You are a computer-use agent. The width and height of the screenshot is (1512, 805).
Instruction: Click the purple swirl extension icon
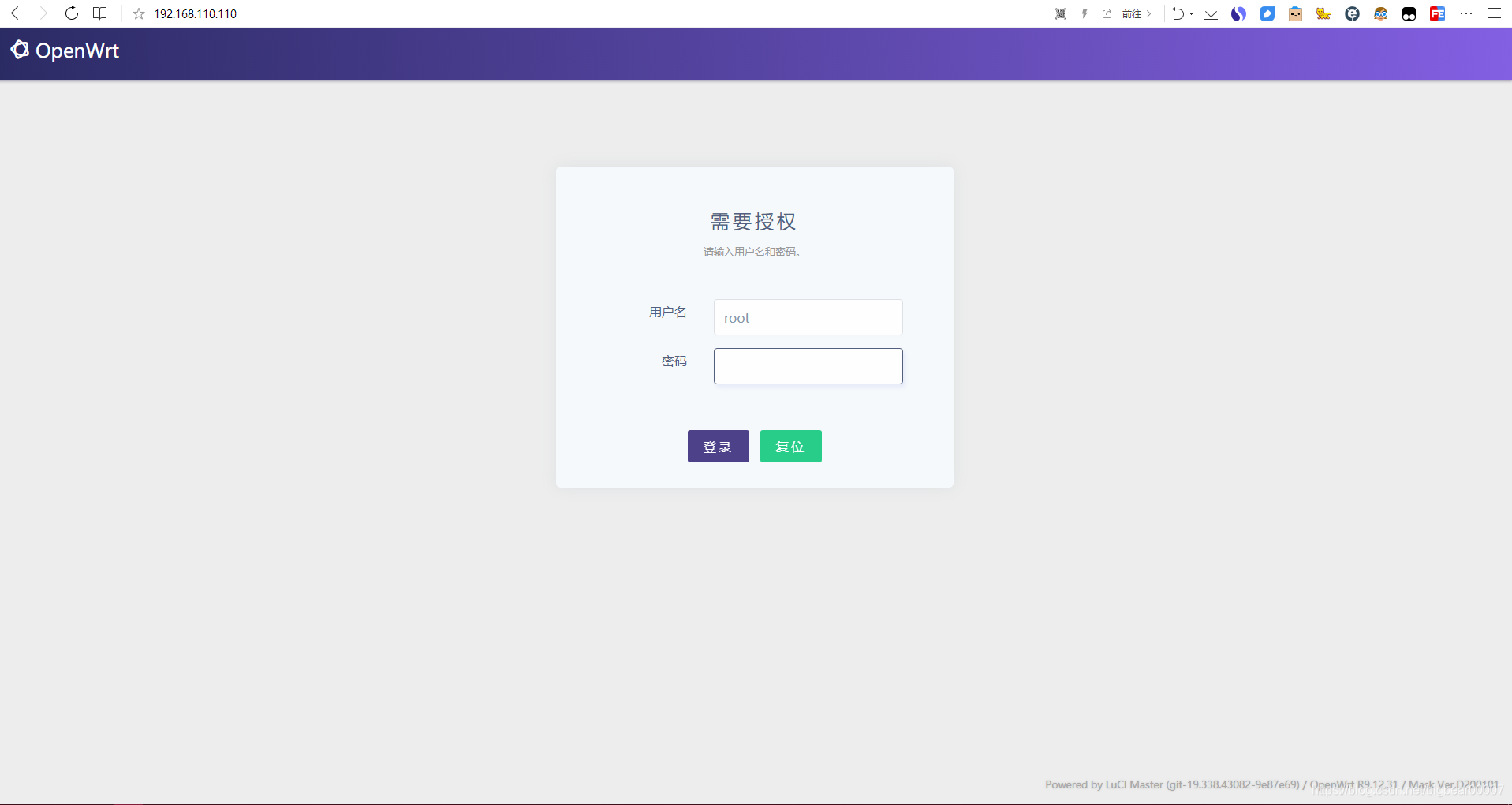1239,14
